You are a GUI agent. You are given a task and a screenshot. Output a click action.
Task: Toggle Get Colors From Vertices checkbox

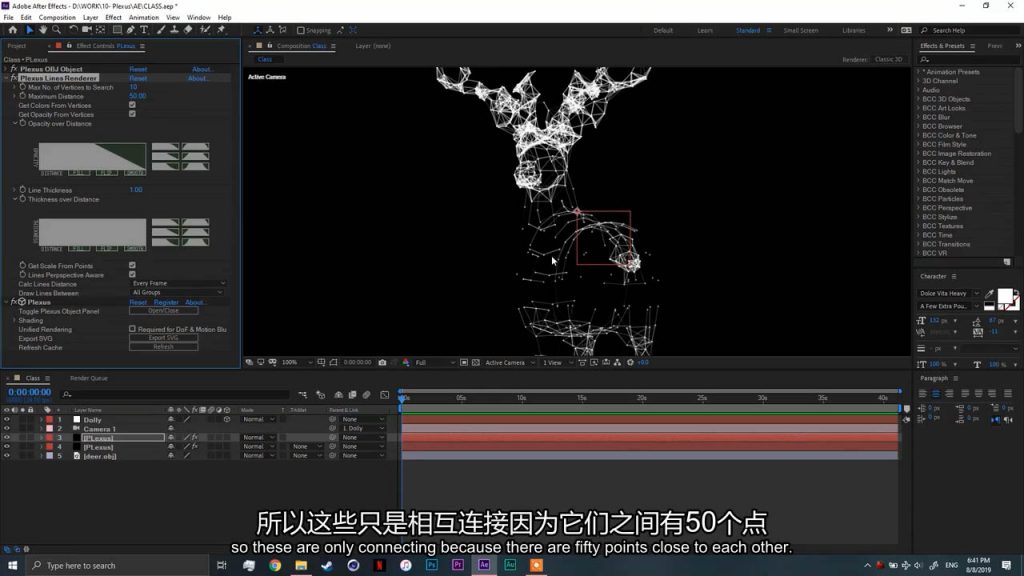[x=133, y=104]
